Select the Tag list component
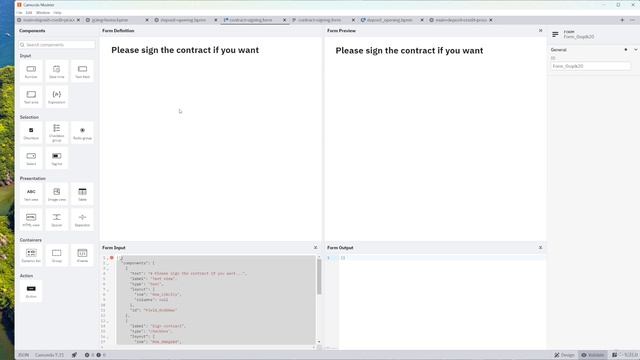 tap(57, 158)
